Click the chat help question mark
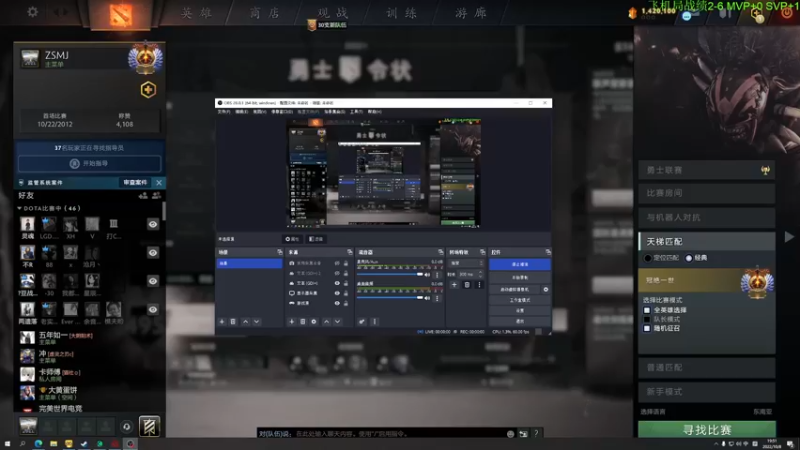This screenshot has width=800, height=450. pos(536,434)
